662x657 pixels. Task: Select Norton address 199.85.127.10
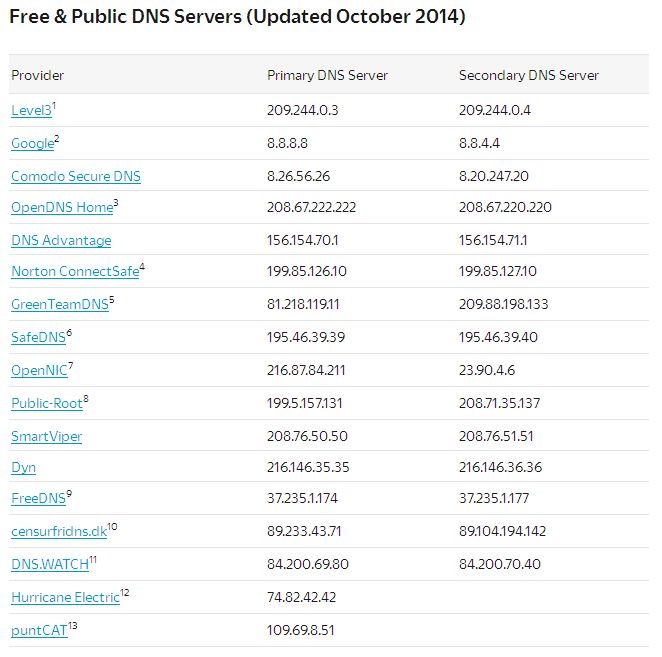(x=498, y=271)
